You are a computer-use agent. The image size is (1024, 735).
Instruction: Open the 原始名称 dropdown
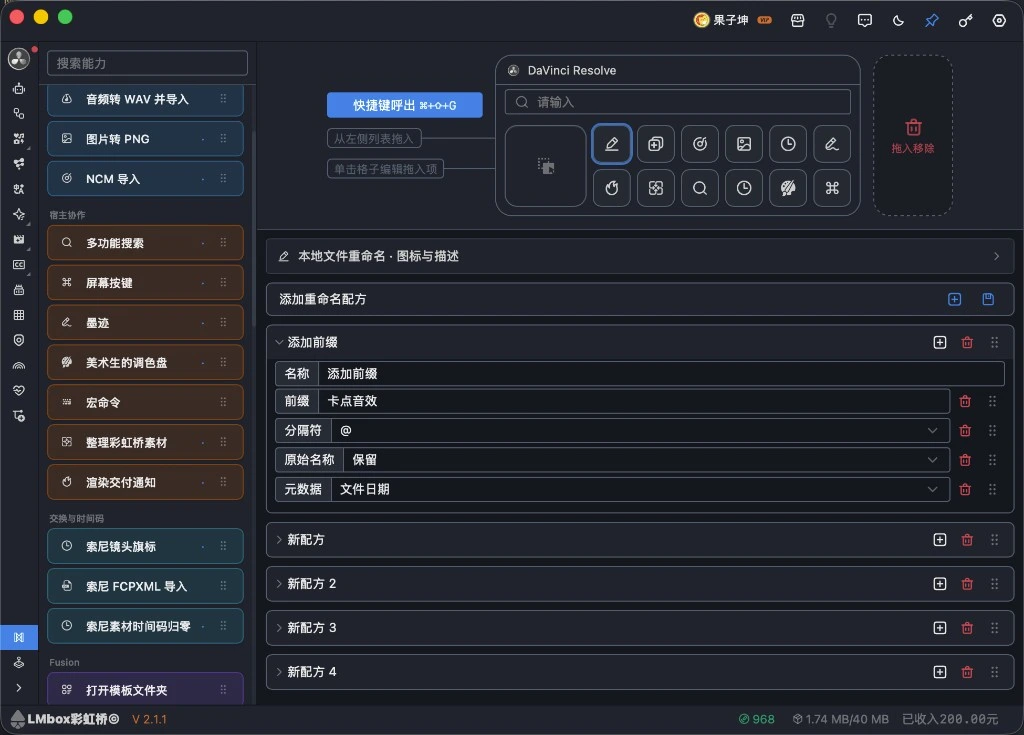(646, 460)
